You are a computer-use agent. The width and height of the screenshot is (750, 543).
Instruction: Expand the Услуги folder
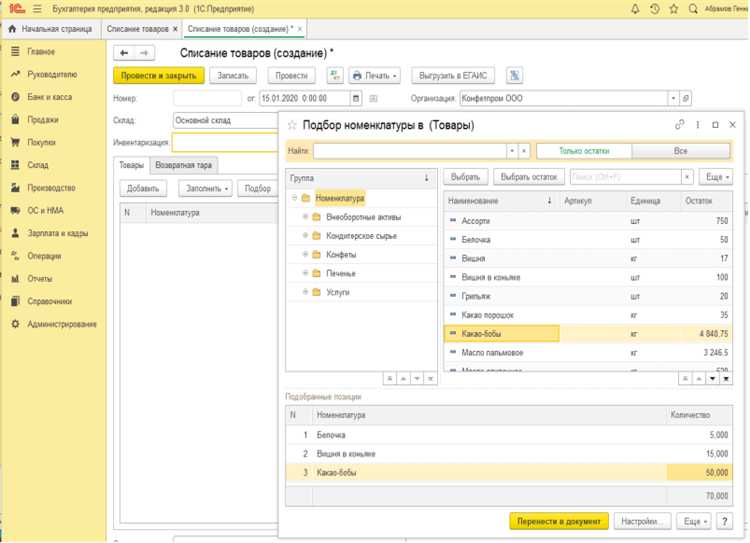click(305, 291)
